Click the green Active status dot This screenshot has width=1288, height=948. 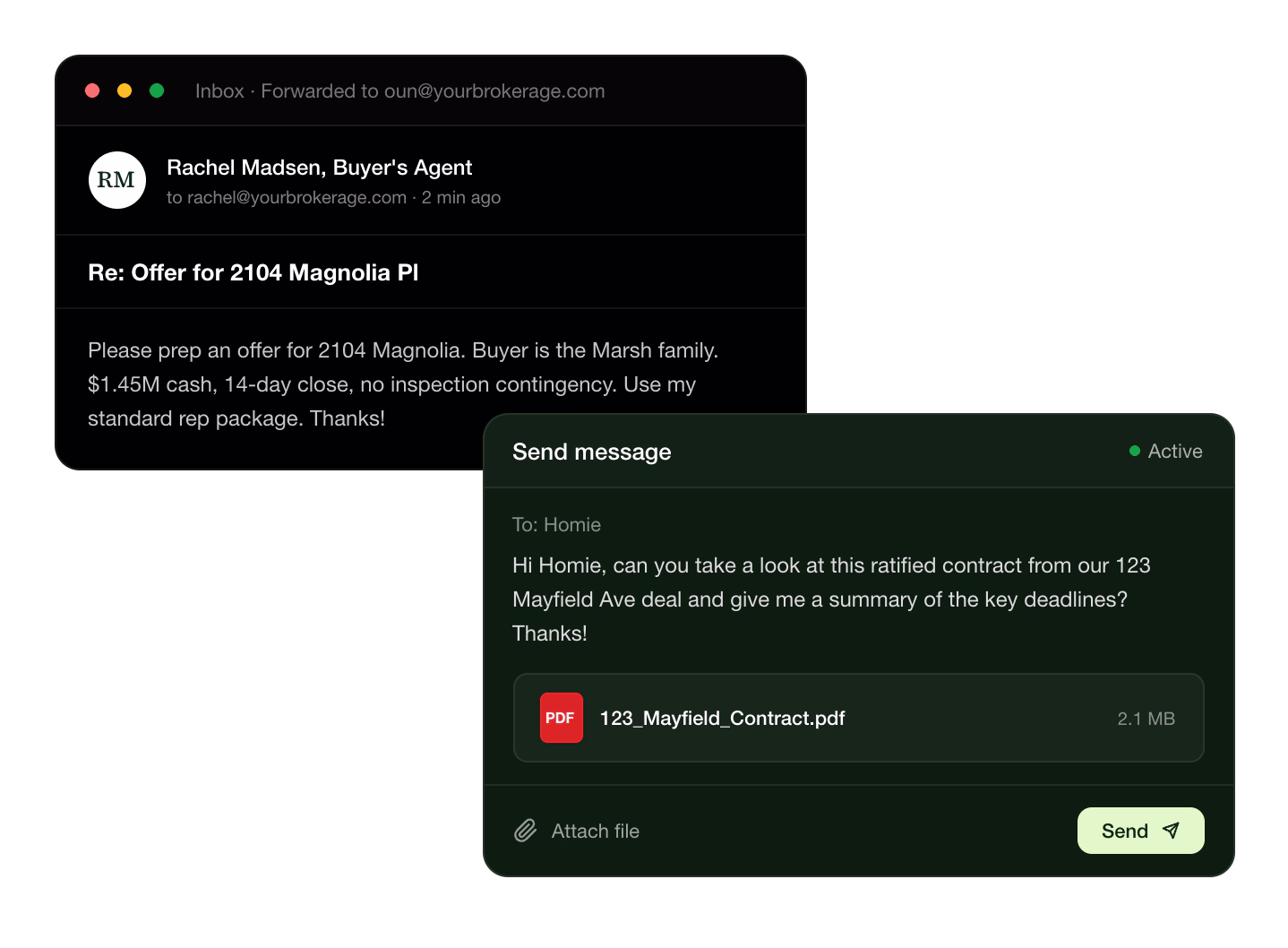click(x=1135, y=451)
